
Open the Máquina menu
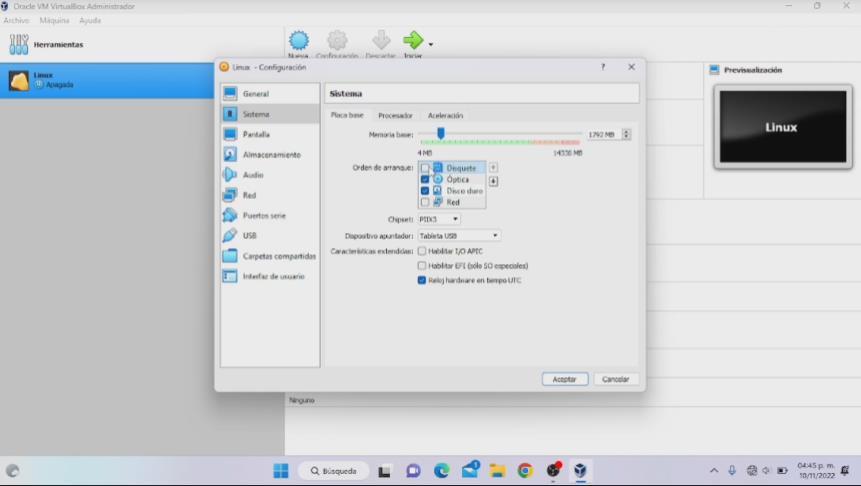(x=54, y=20)
